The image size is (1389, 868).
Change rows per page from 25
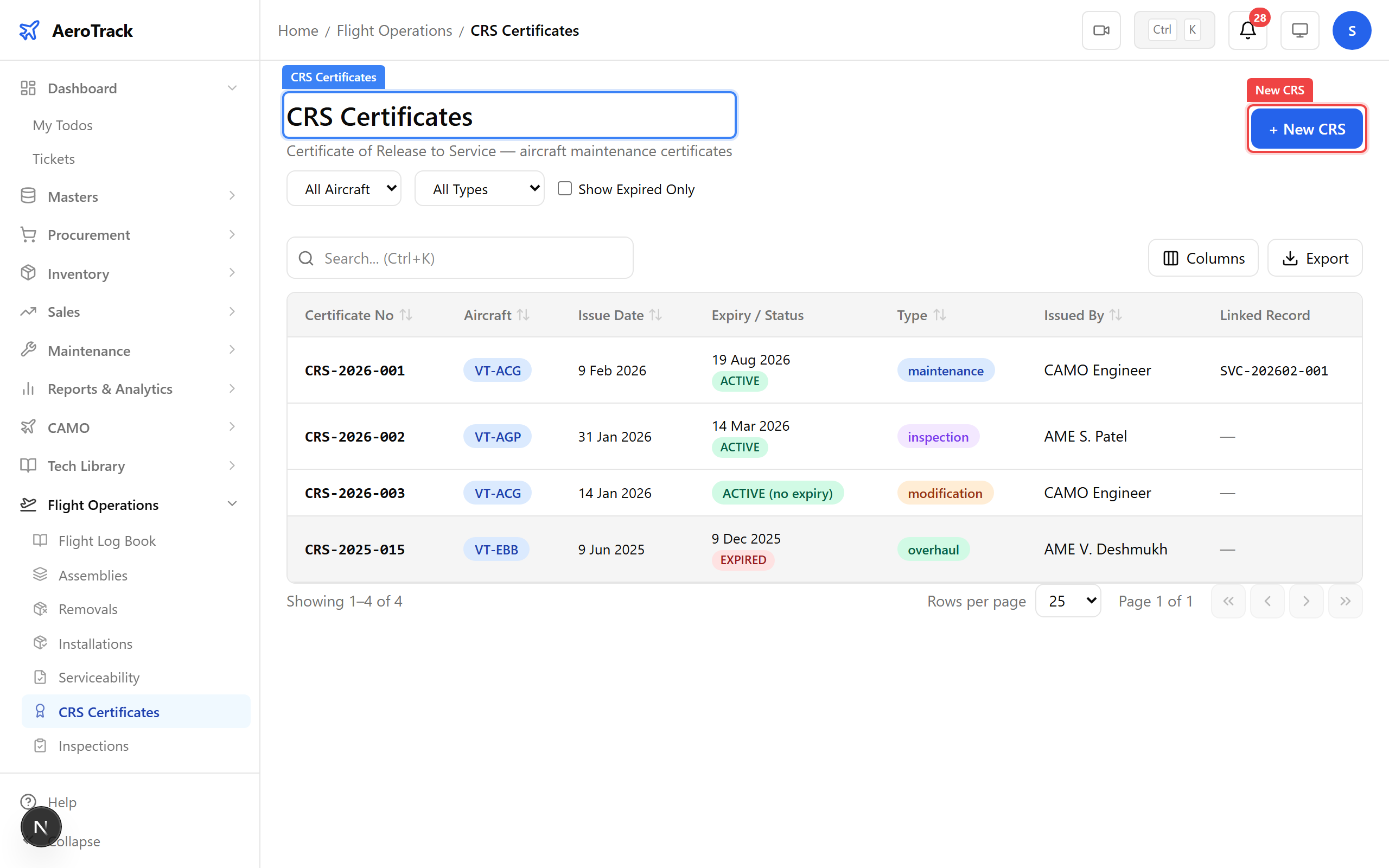tap(1068, 601)
